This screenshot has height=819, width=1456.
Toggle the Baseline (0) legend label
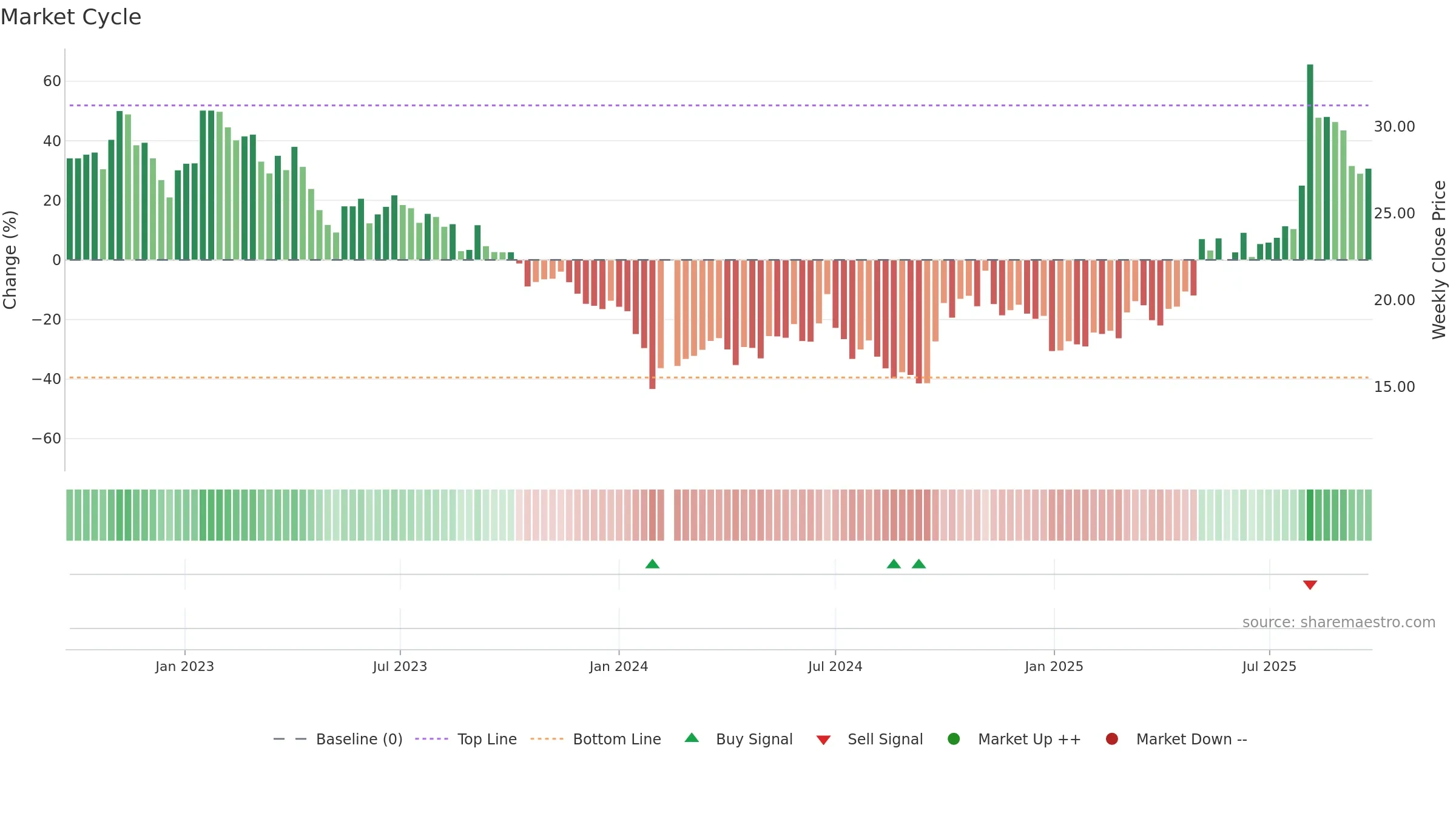click(359, 739)
